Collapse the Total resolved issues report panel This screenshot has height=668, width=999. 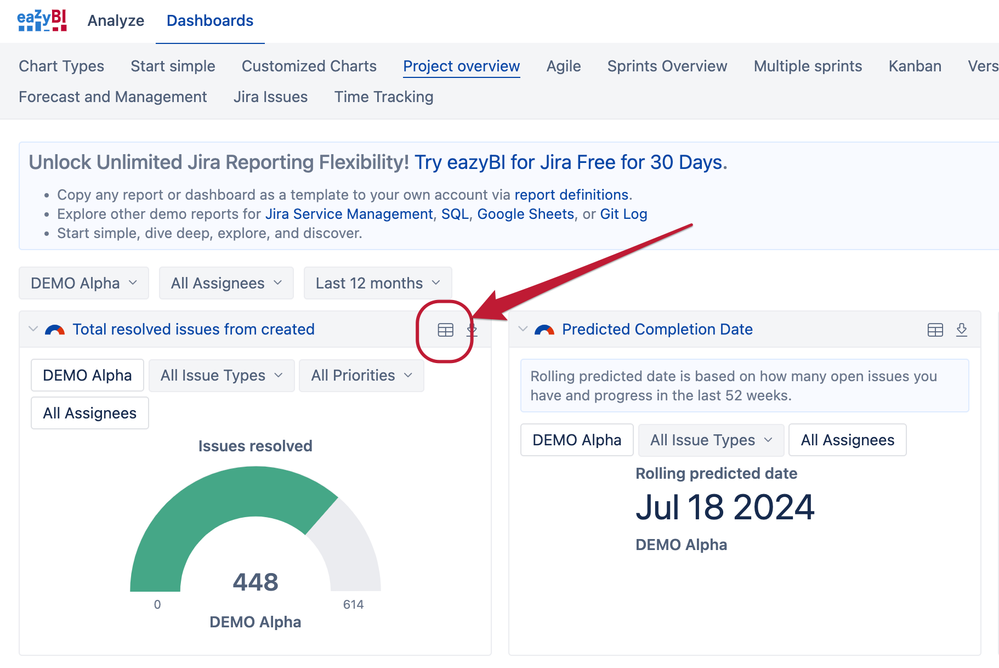pyautogui.click(x=33, y=329)
